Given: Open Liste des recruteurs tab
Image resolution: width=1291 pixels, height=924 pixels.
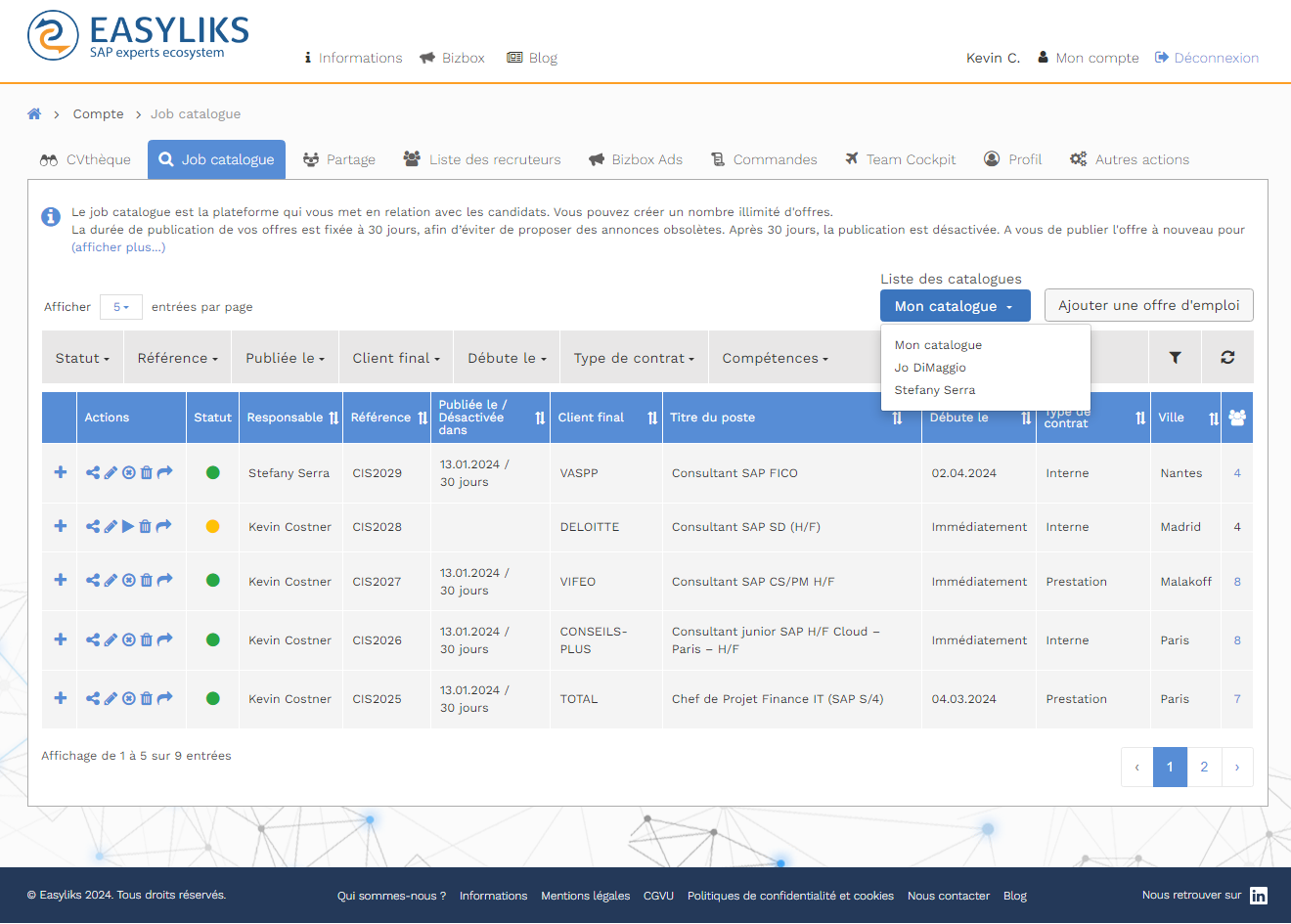Looking at the screenshot, I should (482, 159).
